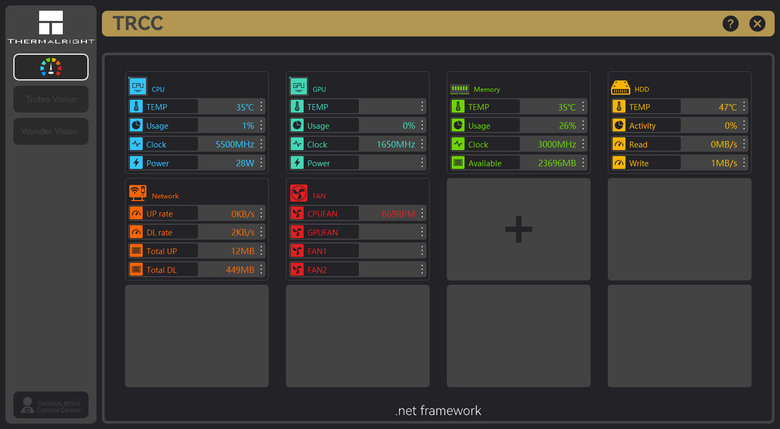Select the Total DL network row
The height and width of the screenshot is (429, 780).
(197, 270)
